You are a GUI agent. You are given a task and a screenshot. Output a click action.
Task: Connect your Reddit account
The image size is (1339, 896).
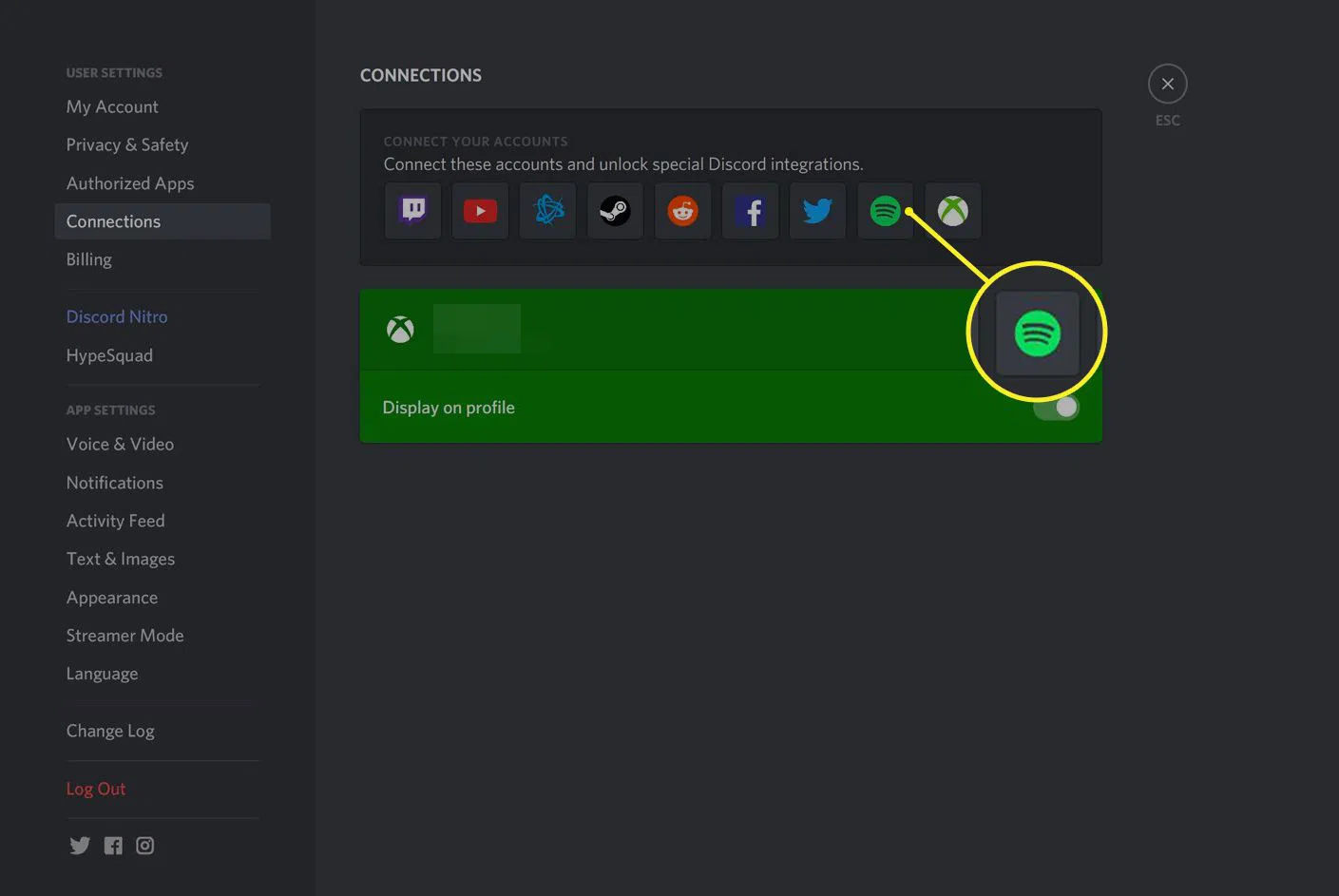(x=682, y=210)
